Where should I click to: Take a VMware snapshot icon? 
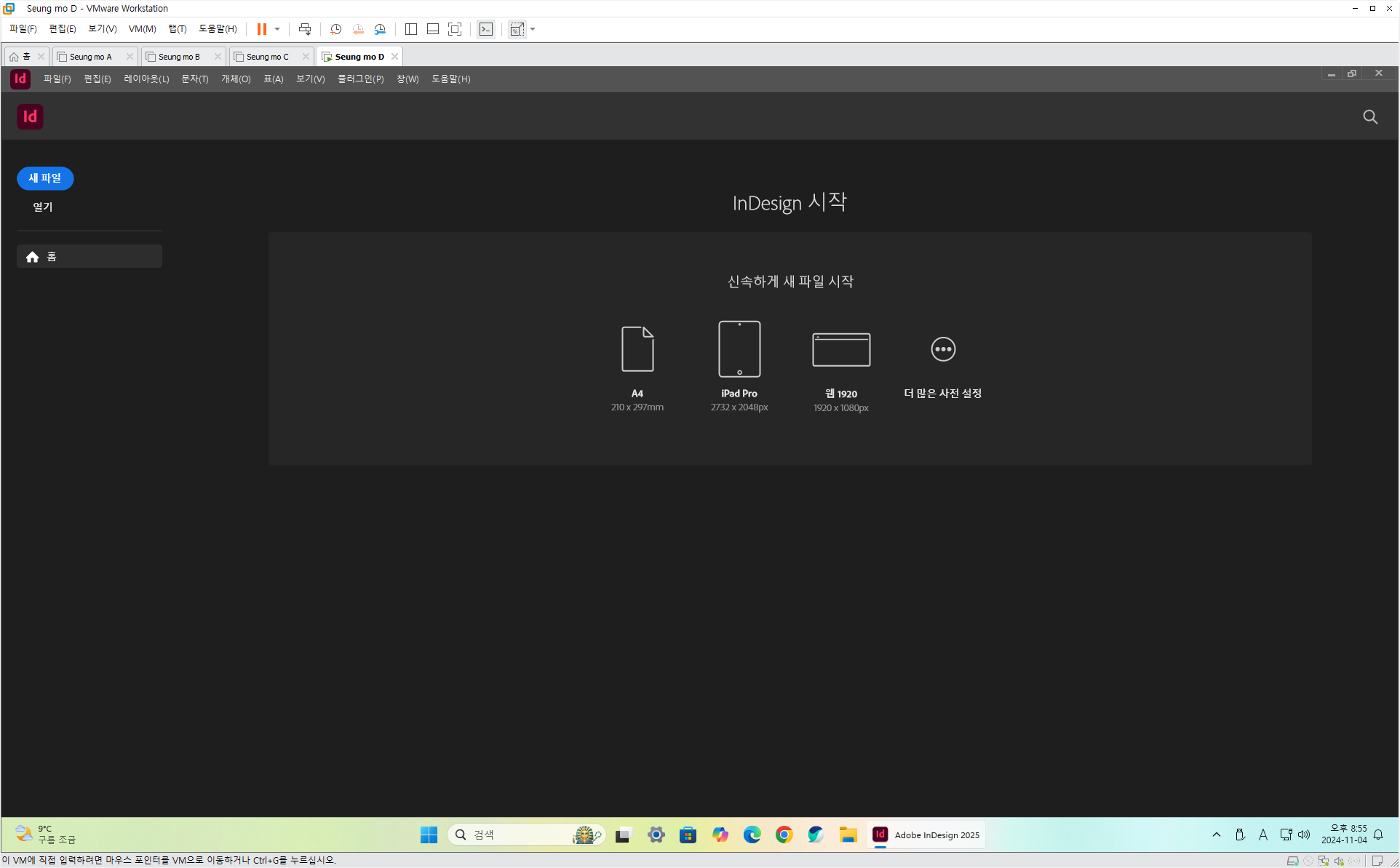[x=335, y=29]
